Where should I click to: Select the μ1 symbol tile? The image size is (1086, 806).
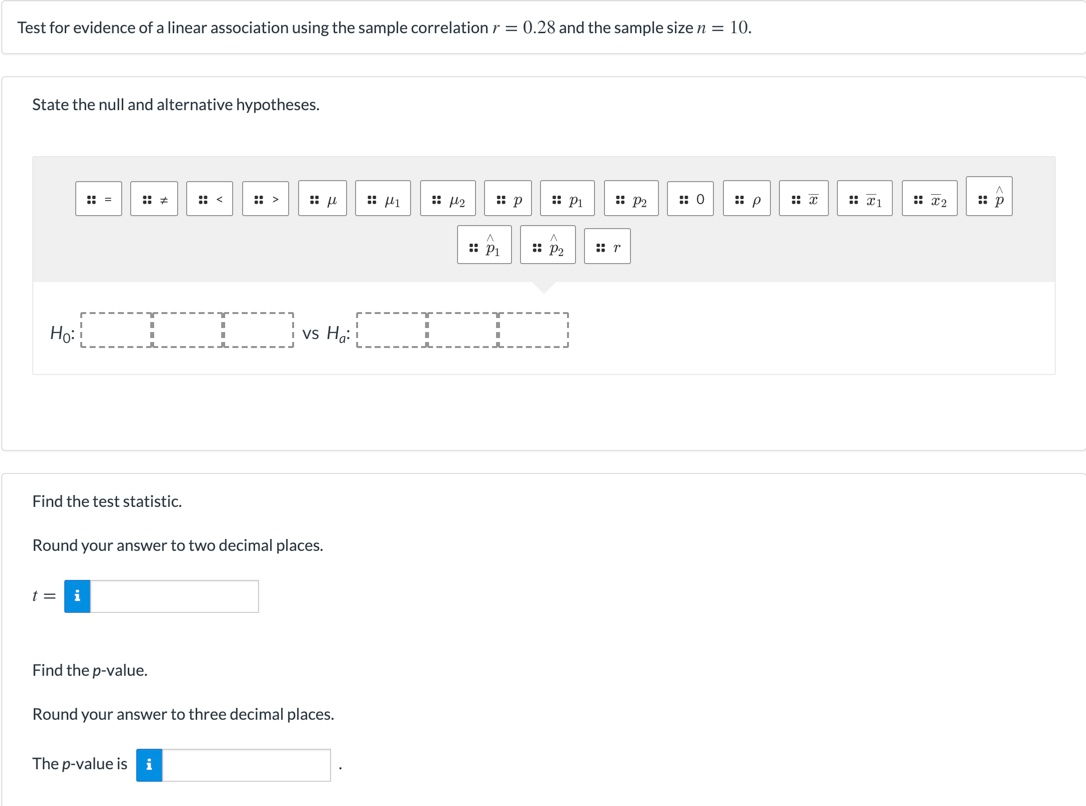point(382,198)
